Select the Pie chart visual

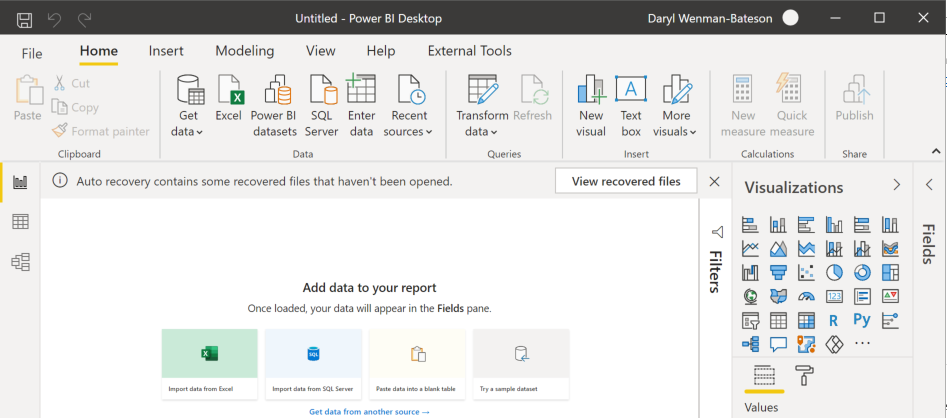[x=834, y=273]
